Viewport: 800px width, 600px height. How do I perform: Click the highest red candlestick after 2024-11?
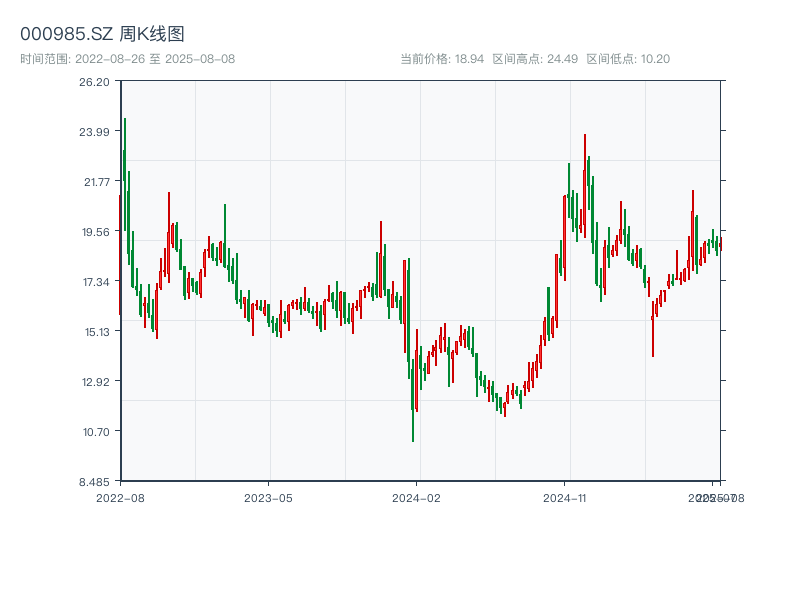(x=585, y=186)
